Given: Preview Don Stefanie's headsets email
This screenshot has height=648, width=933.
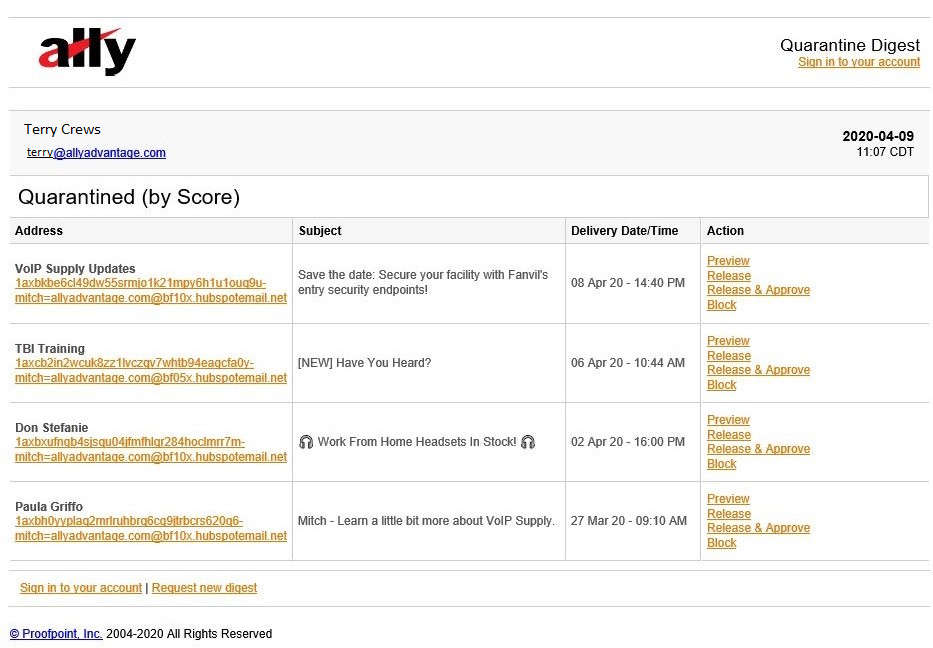Looking at the screenshot, I should (728, 420).
